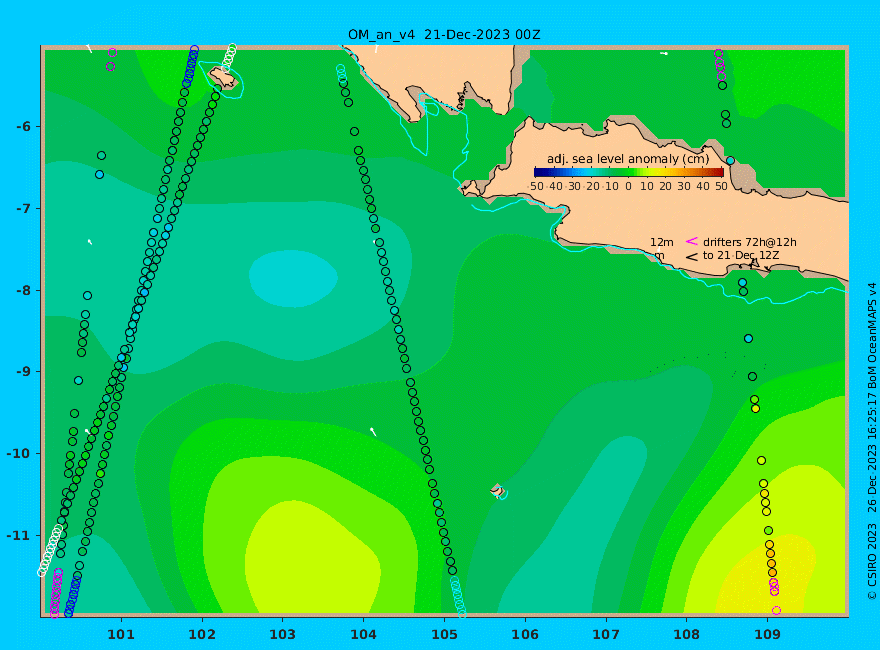
Task: Click the map title 'OM_an_v4 21-Dec-2023 00Z'
Action: [444, 35]
